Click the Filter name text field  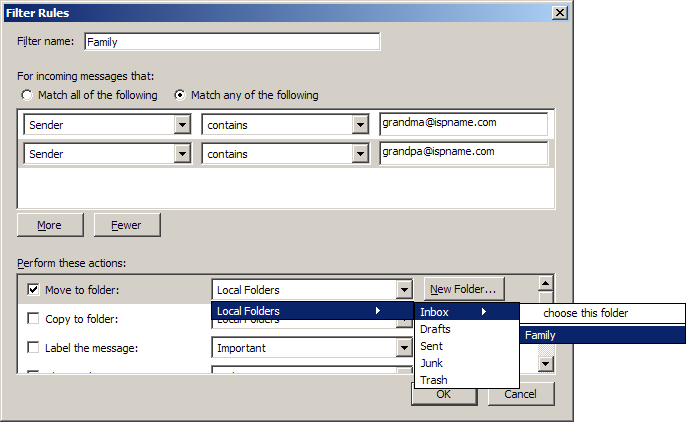[231, 42]
